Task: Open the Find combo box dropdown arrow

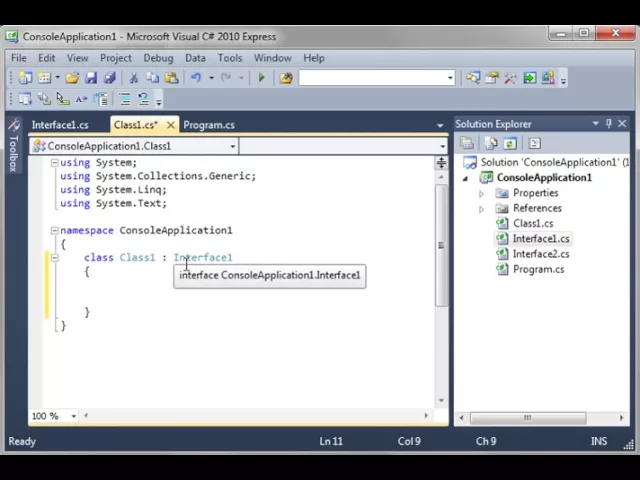Action: click(450, 78)
